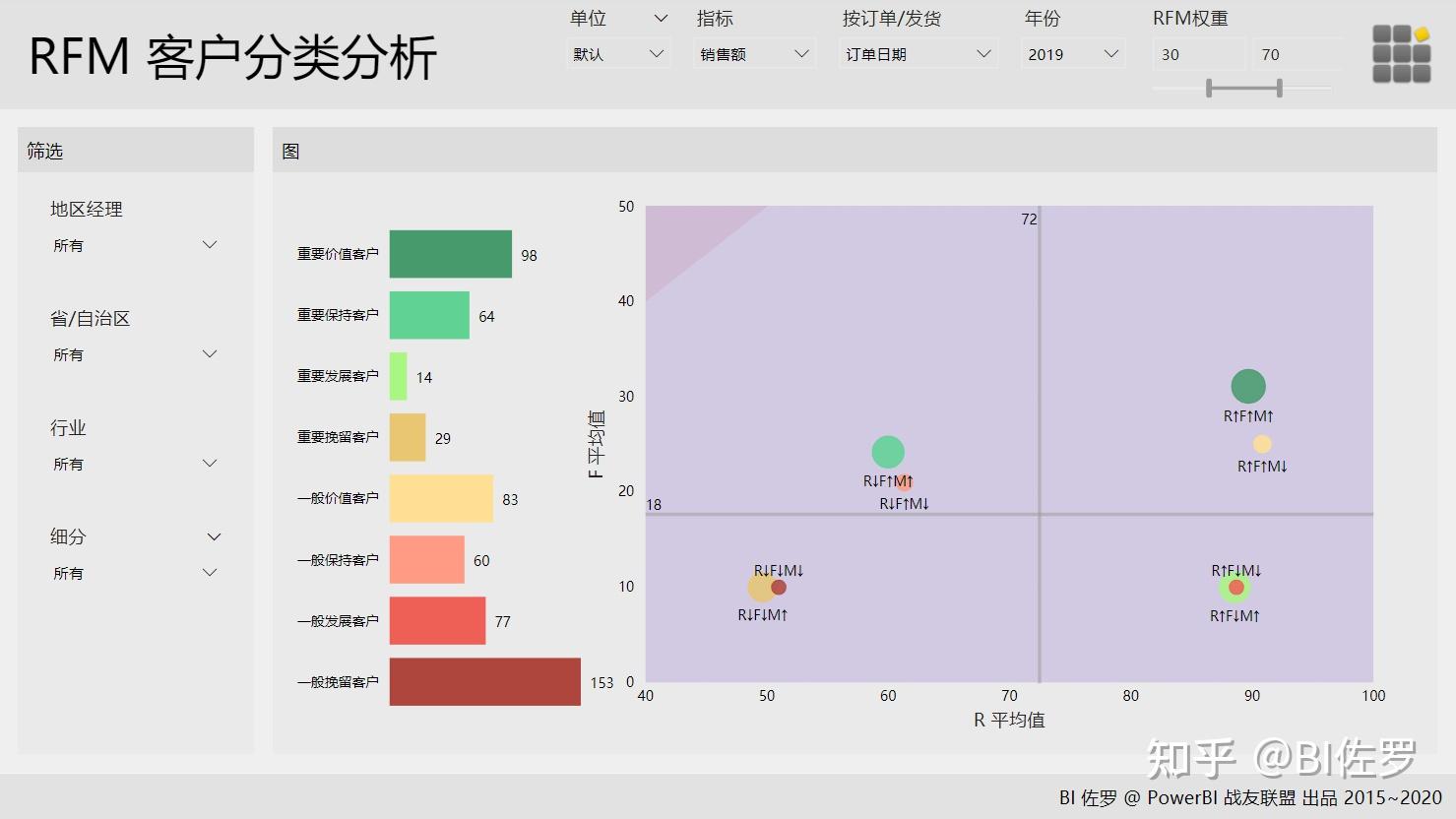Click the RFM weight input showing 70
This screenshot has height=819, width=1456.
click(x=1296, y=54)
